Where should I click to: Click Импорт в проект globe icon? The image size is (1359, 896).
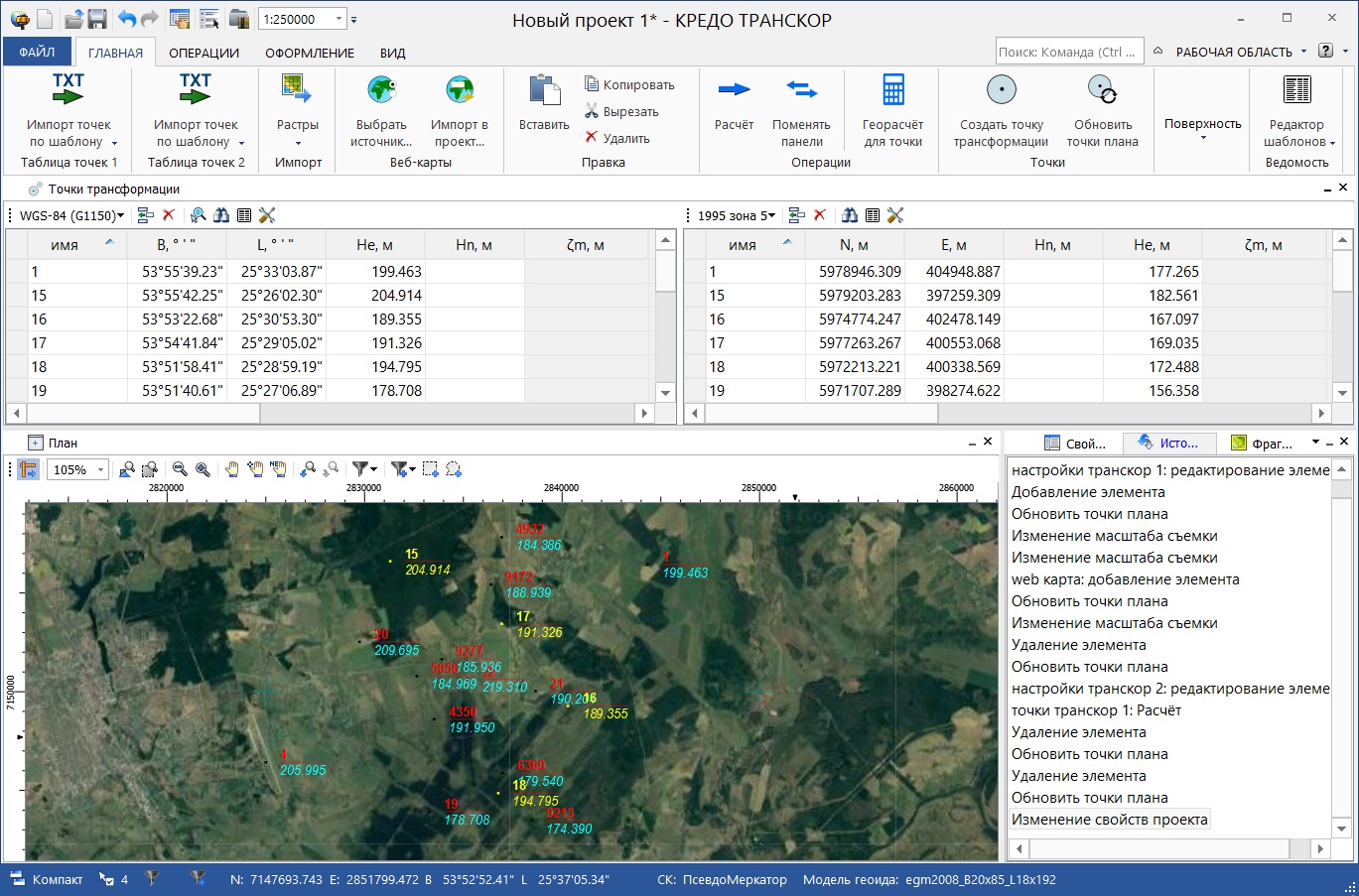click(459, 90)
